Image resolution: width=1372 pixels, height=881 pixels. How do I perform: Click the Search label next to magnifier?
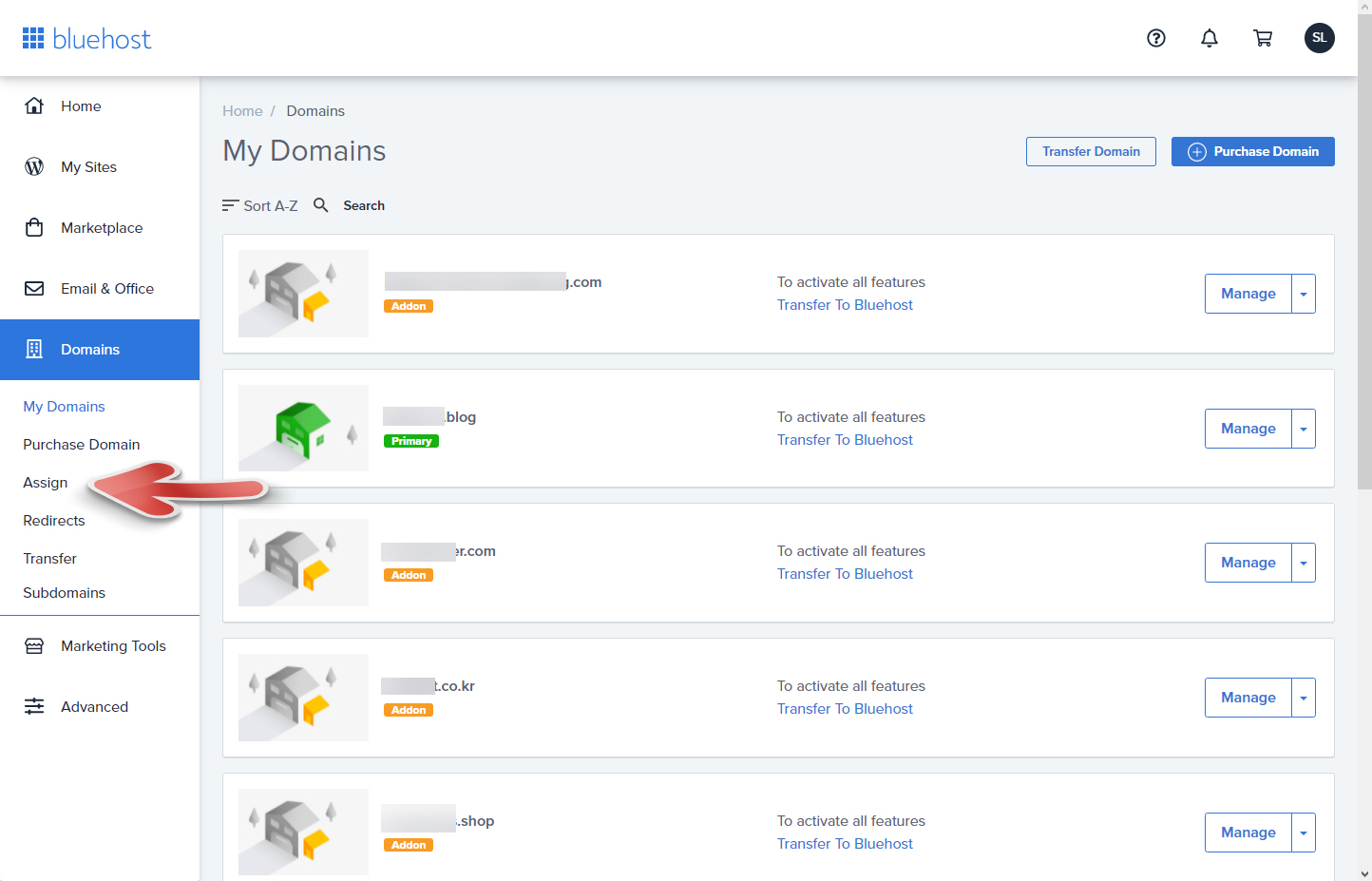pos(364,205)
